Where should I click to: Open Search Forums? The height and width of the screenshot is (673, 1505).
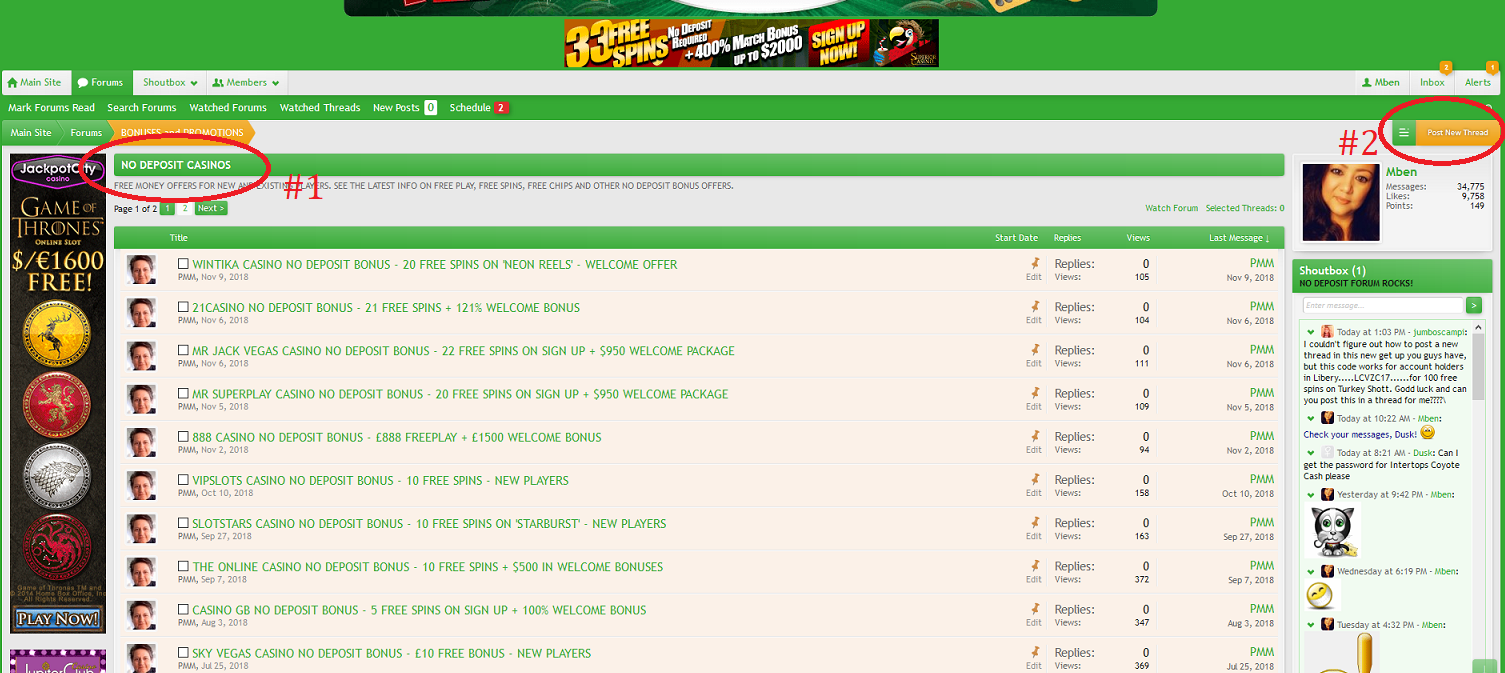click(x=142, y=107)
